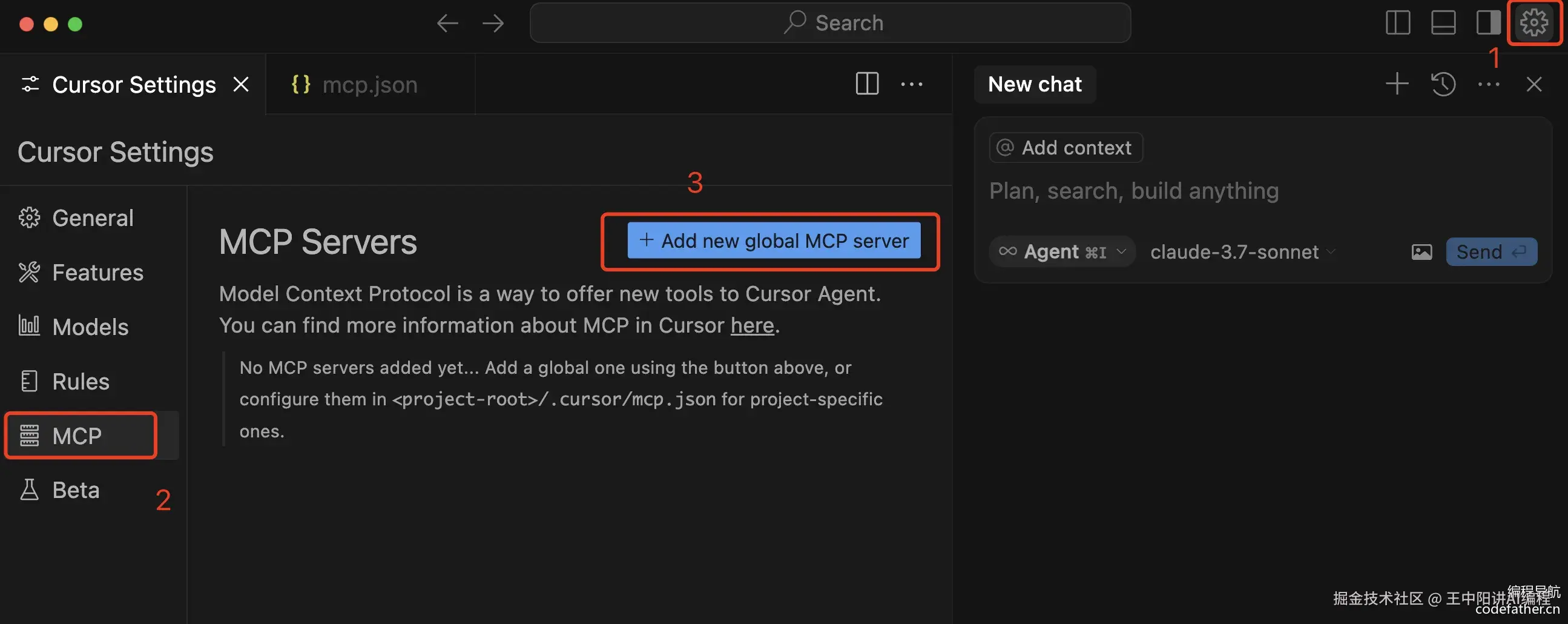Image resolution: width=1568 pixels, height=624 pixels.
Task: Open editor more actions ellipsis
Action: point(911,84)
